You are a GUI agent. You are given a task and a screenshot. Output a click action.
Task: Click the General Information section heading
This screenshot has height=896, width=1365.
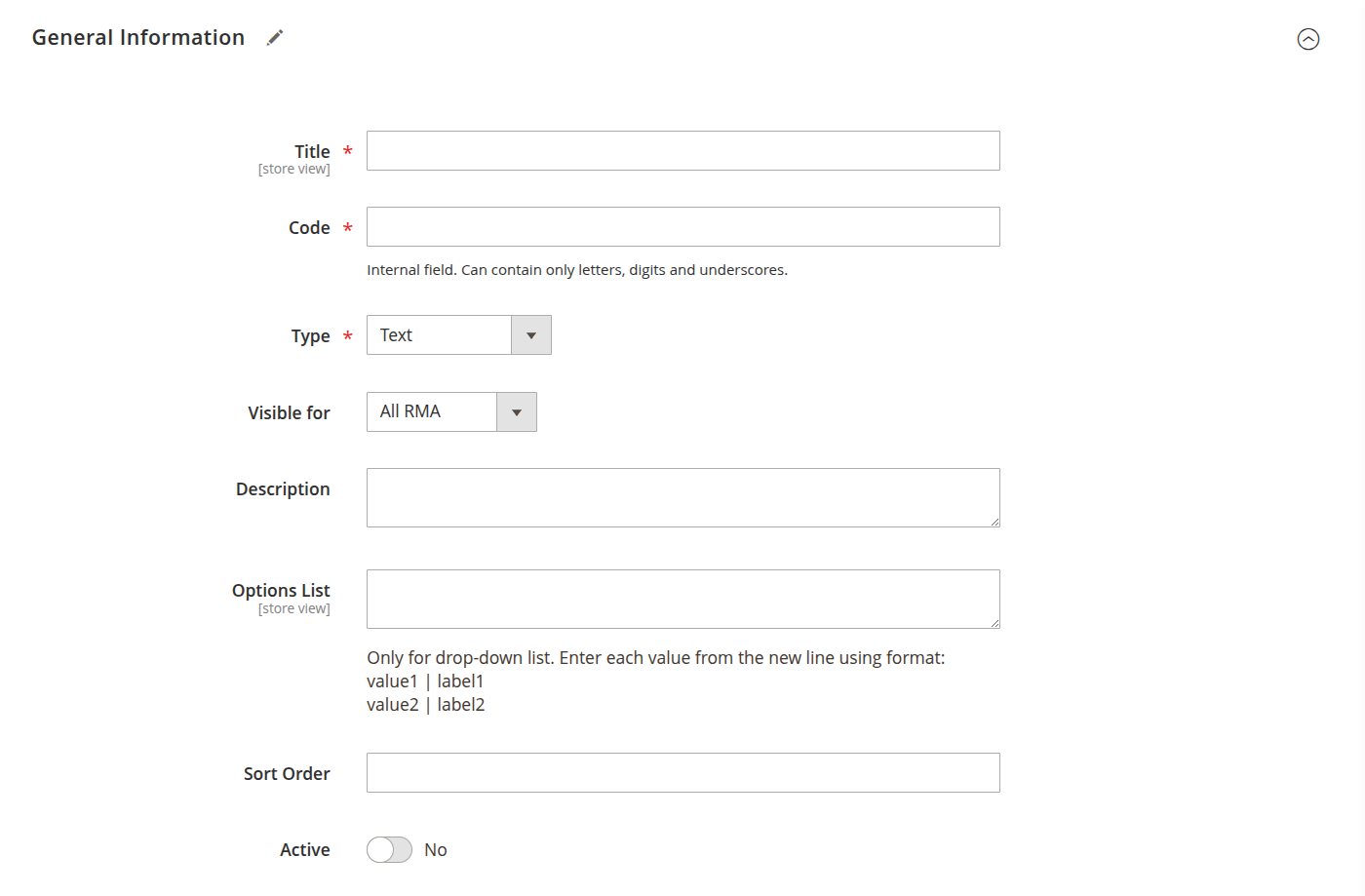138,38
